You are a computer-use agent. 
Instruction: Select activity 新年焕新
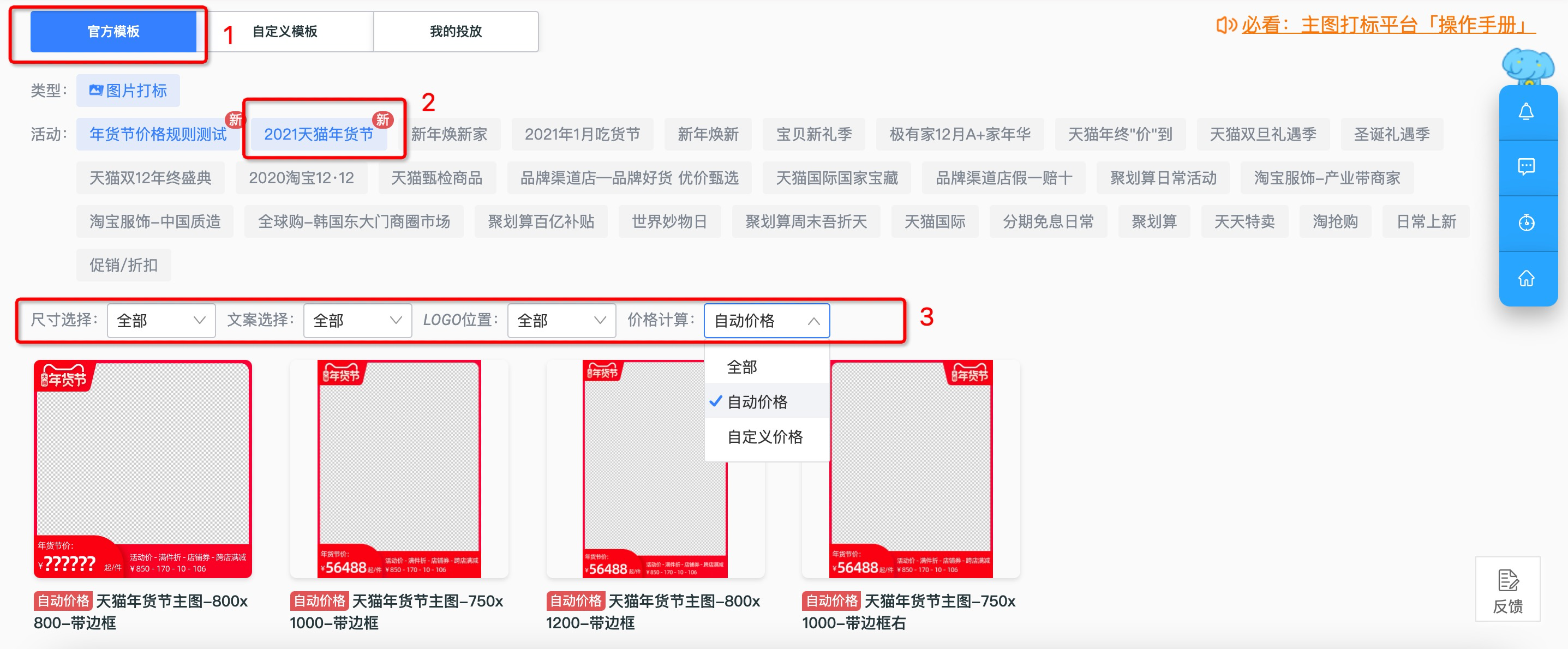tap(708, 134)
